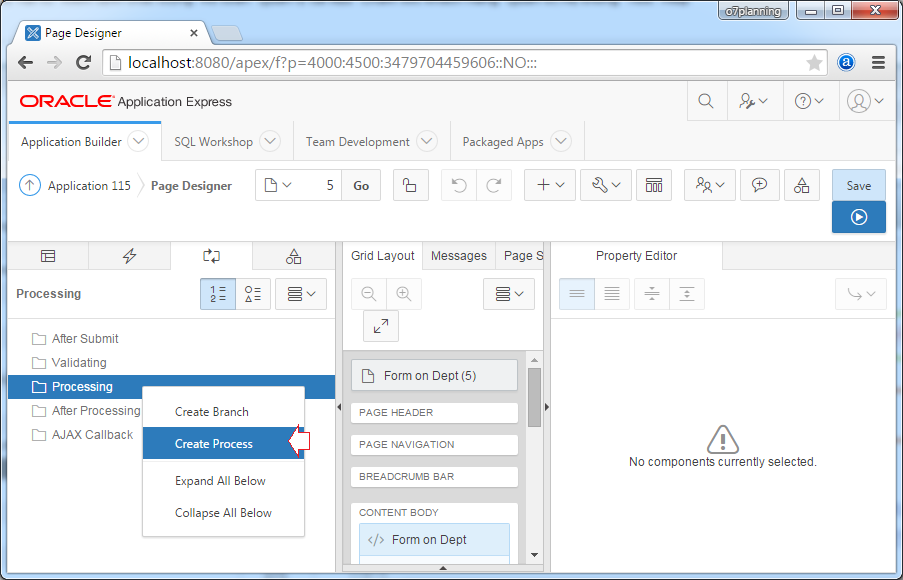Toggle Group by Processing Order view

[218, 294]
